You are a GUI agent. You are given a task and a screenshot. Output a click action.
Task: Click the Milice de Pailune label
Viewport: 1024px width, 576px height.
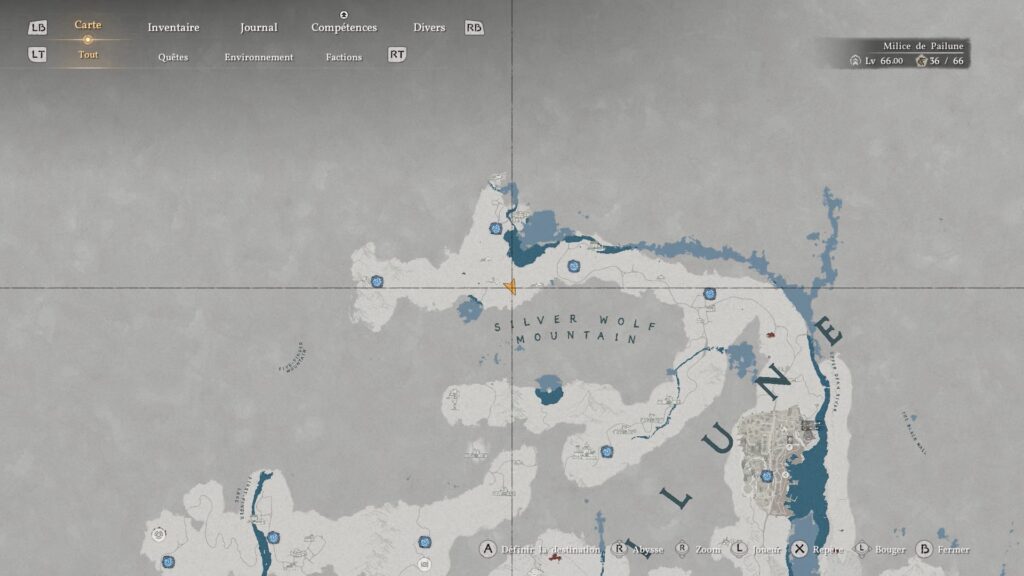(x=923, y=46)
